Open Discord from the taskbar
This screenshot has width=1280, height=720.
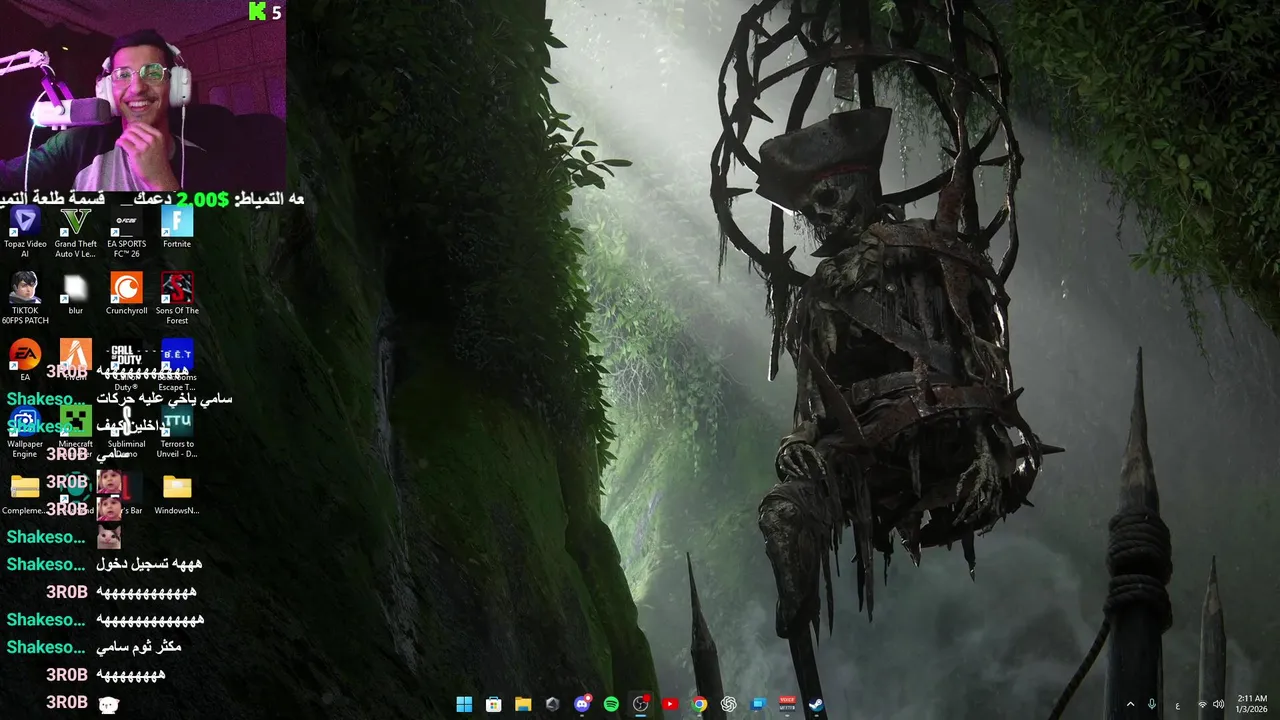(x=582, y=704)
